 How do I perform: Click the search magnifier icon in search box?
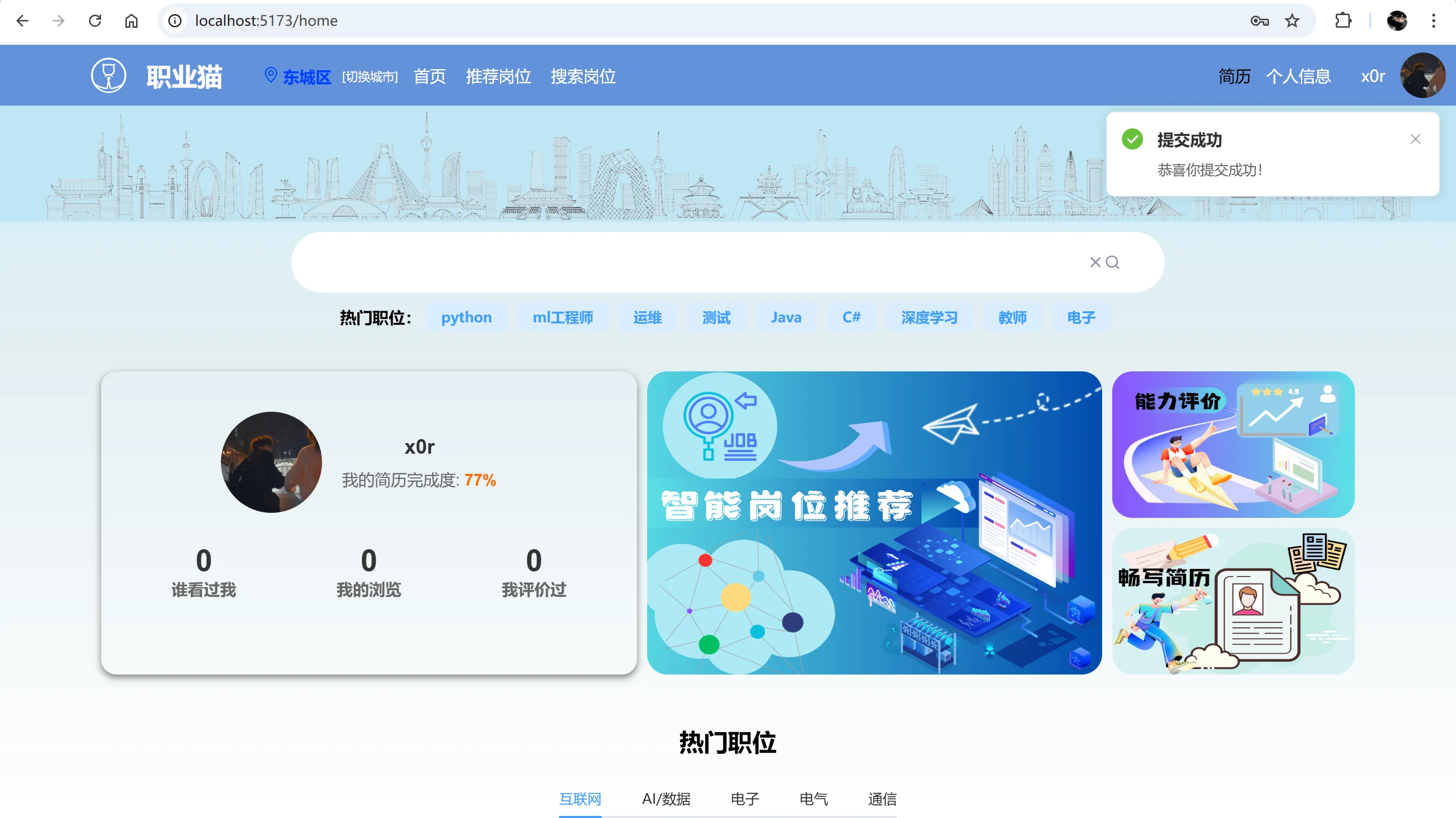1112,262
